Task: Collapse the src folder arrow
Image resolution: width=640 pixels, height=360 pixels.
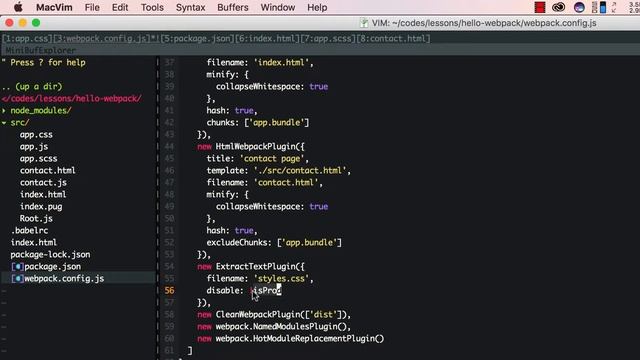Action: click(4, 122)
